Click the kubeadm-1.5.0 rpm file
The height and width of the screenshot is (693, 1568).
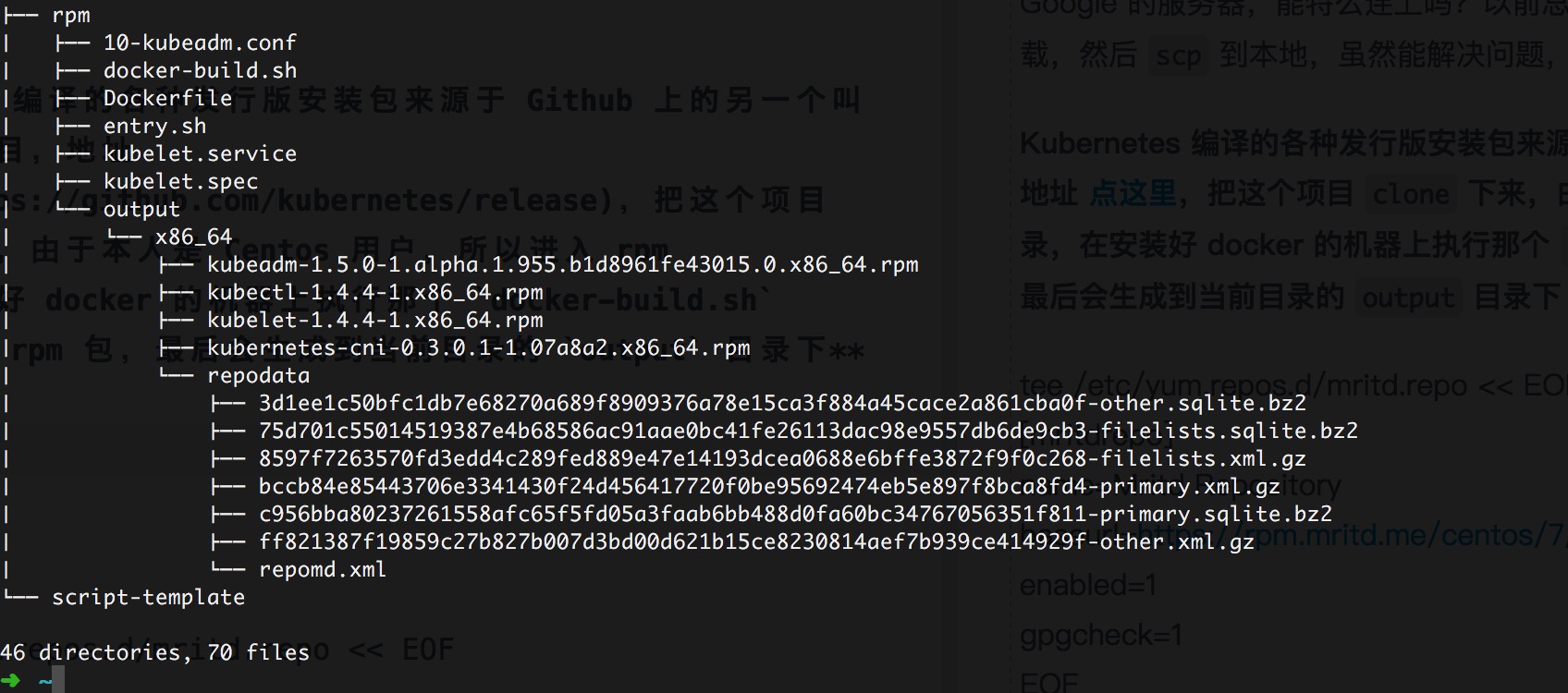(x=562, y=265)
